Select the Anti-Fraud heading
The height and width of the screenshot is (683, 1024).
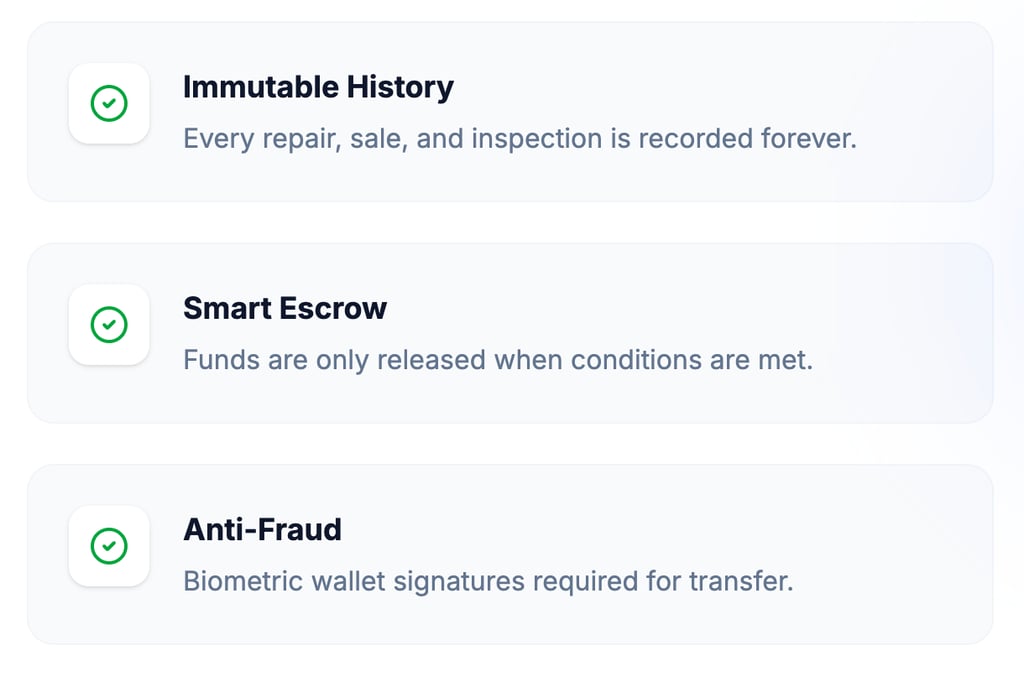262,529
